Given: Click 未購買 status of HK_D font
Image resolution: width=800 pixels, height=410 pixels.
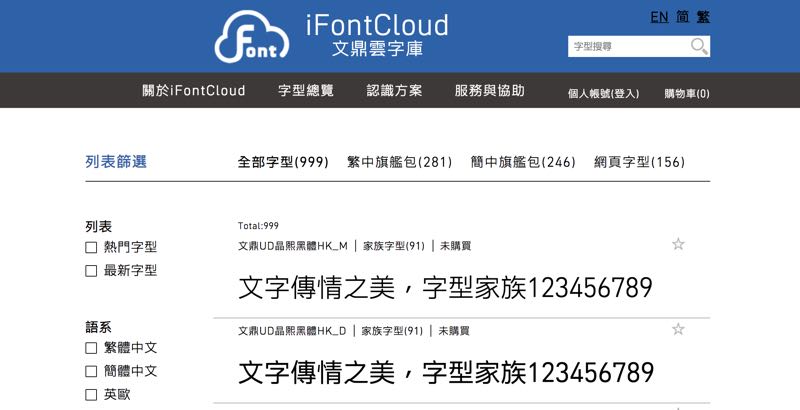Looking at the screenshot, I should (454, 331).
